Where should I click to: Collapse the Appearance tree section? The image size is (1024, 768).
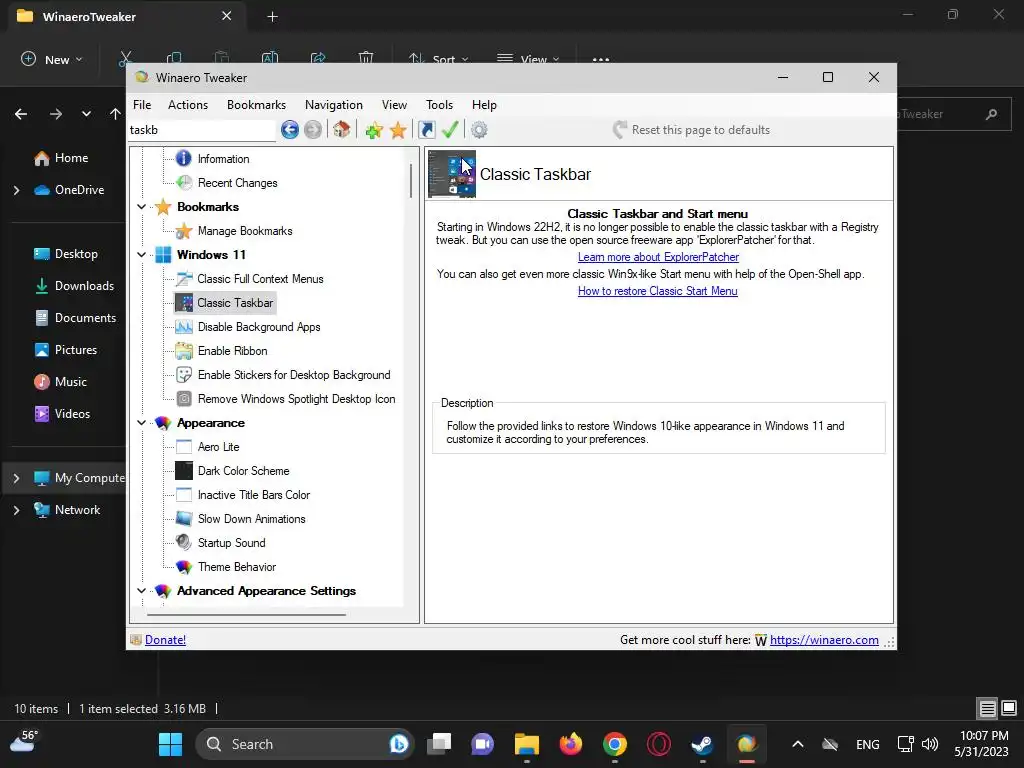(142, 423)
